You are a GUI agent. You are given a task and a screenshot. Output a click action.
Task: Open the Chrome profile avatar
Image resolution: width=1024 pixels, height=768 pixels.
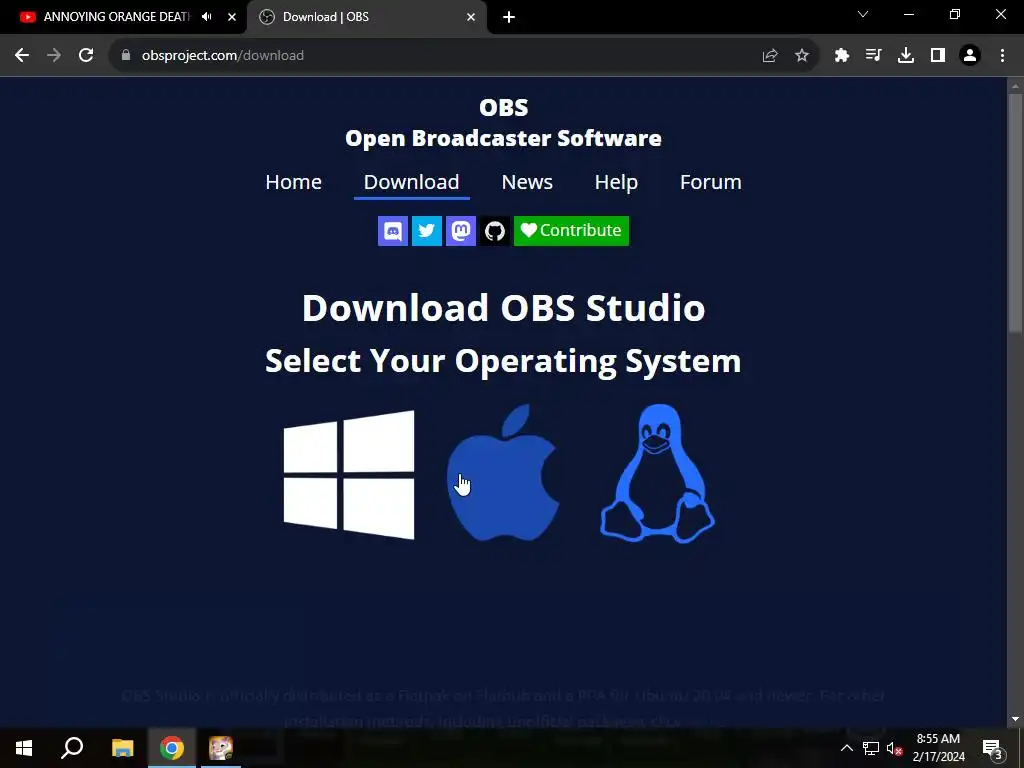(x=970, y=56)
